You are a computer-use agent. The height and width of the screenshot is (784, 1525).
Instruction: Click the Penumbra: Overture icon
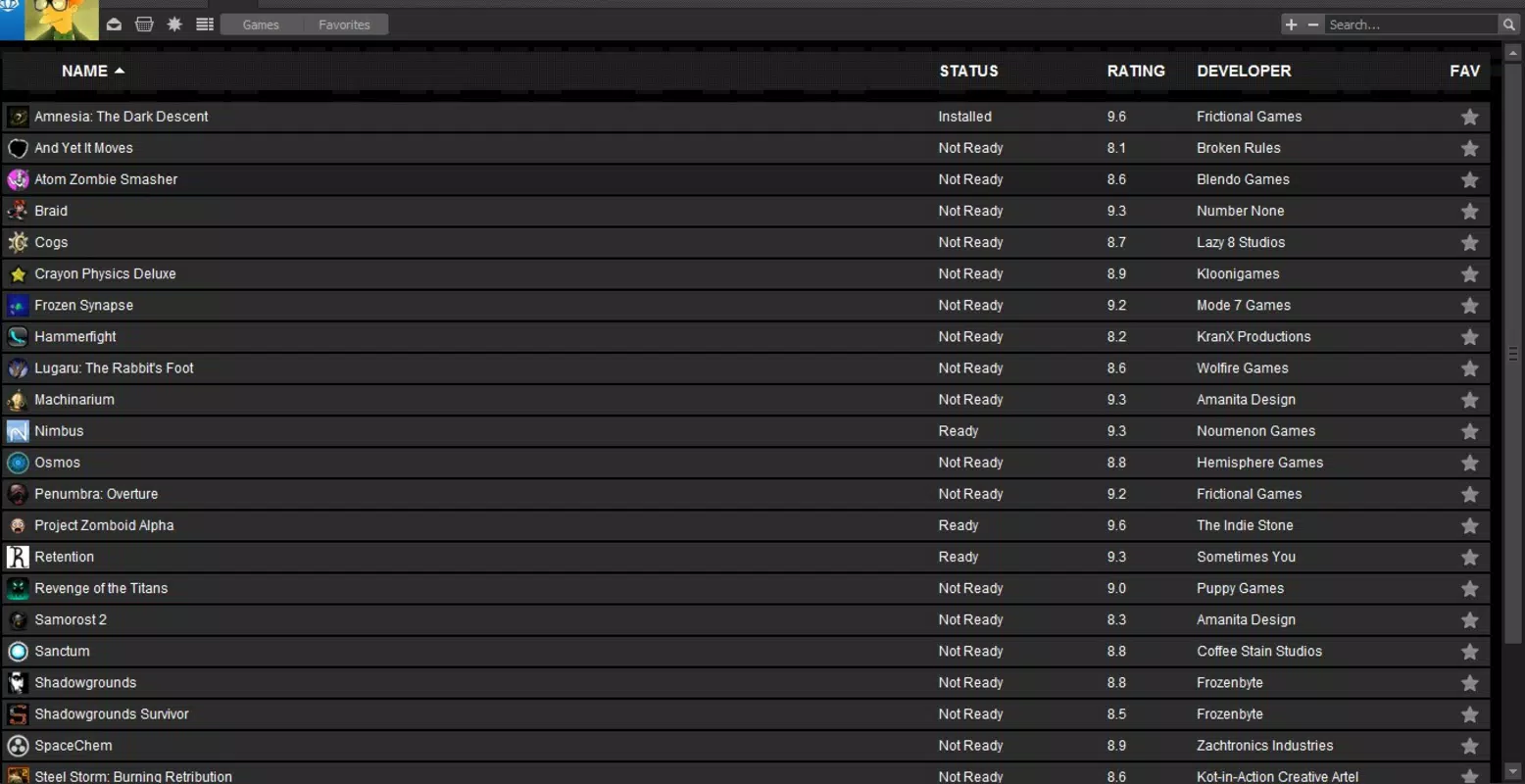18,494
